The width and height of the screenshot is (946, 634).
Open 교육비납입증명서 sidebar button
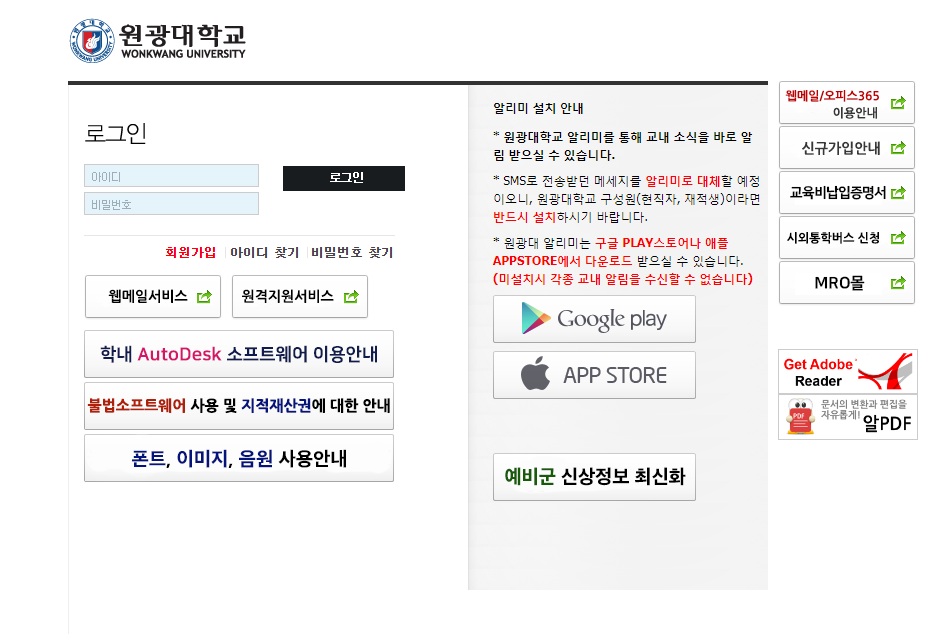point(846,192)
